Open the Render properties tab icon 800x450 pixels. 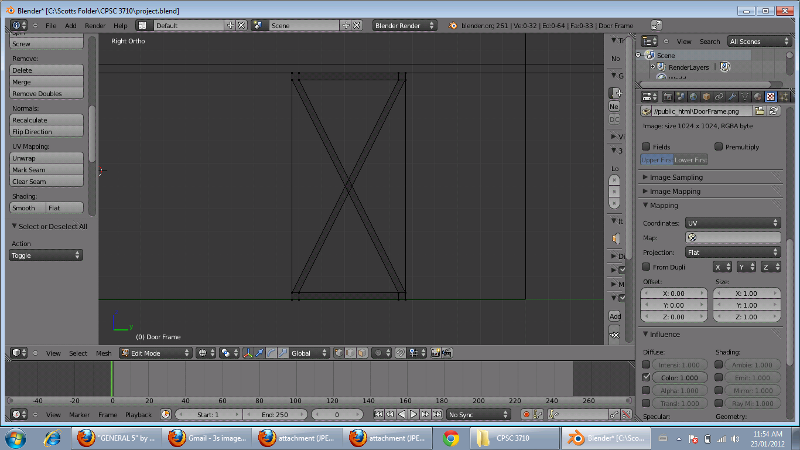667,96
